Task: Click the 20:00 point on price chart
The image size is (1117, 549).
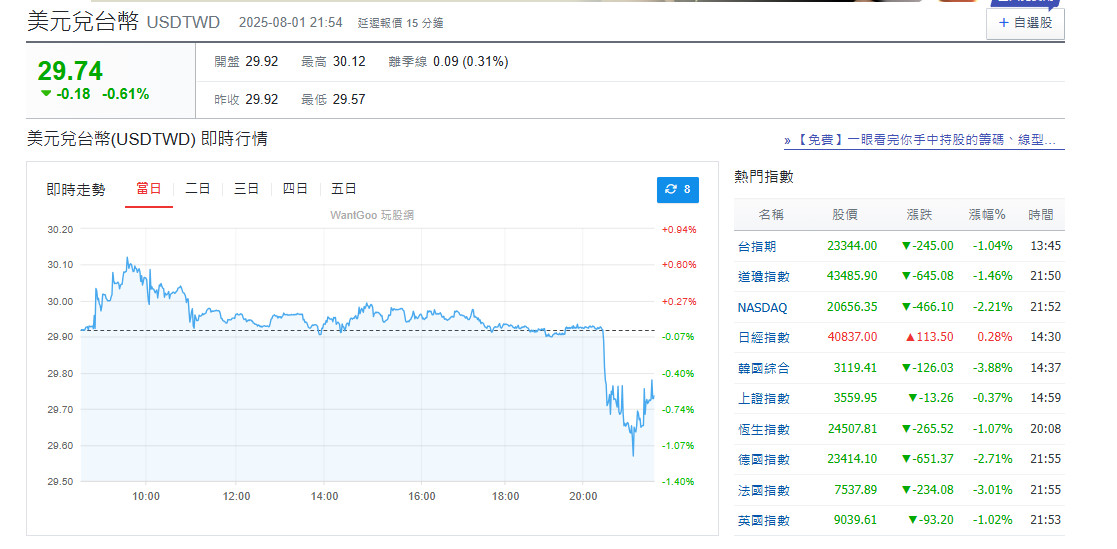Action: click(583, 327)
